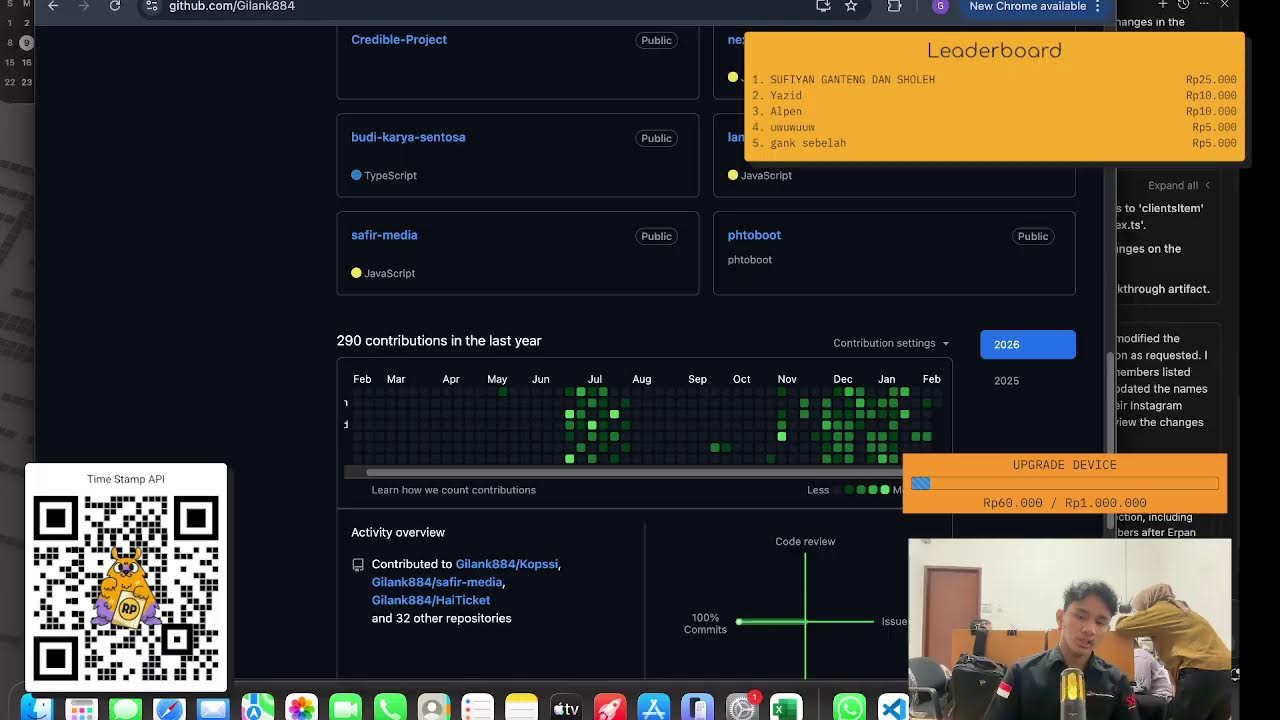Viewport: 1280px width, 720px height.
Task: Open Apple TV from the dock
Action: (x=566, y=708)
